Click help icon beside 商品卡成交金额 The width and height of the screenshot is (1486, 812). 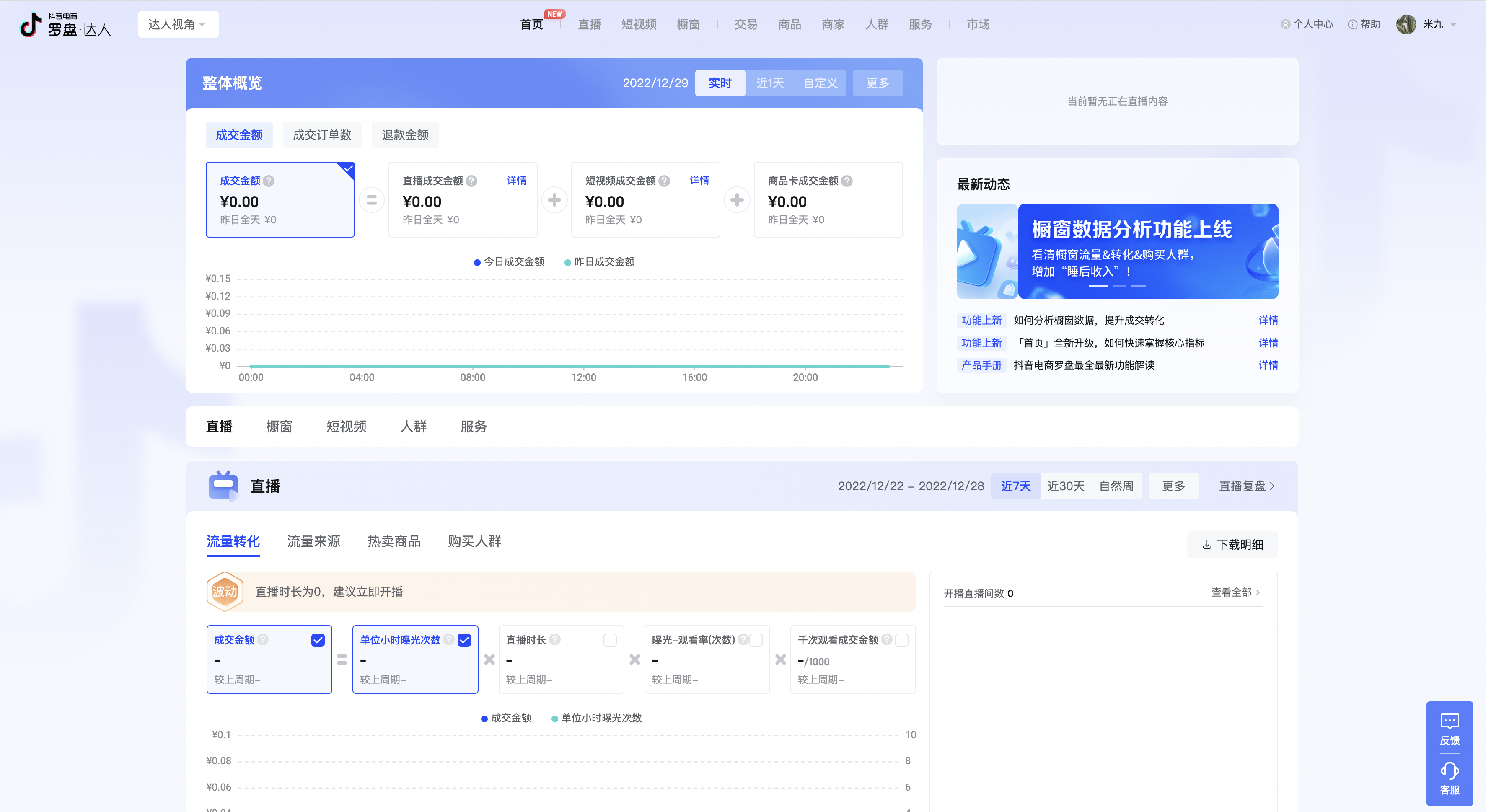[847, 181]
